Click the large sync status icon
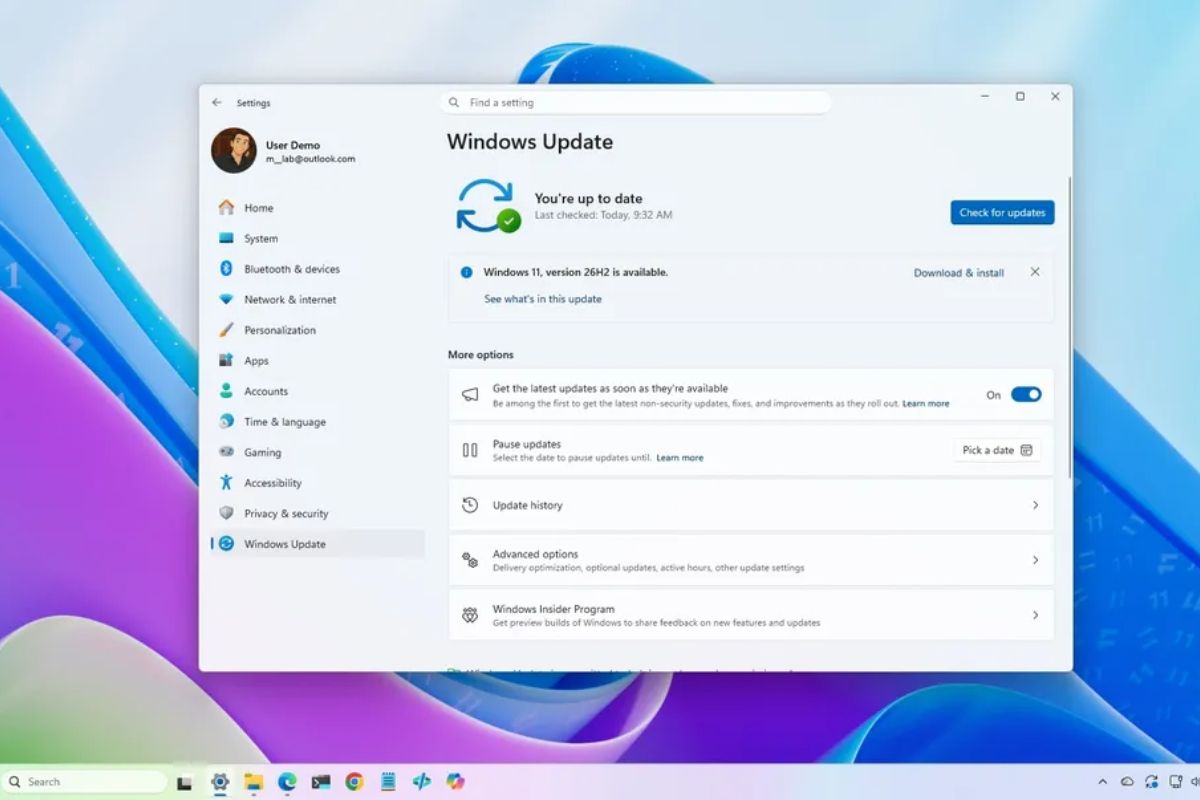 (x=487, y=205)
